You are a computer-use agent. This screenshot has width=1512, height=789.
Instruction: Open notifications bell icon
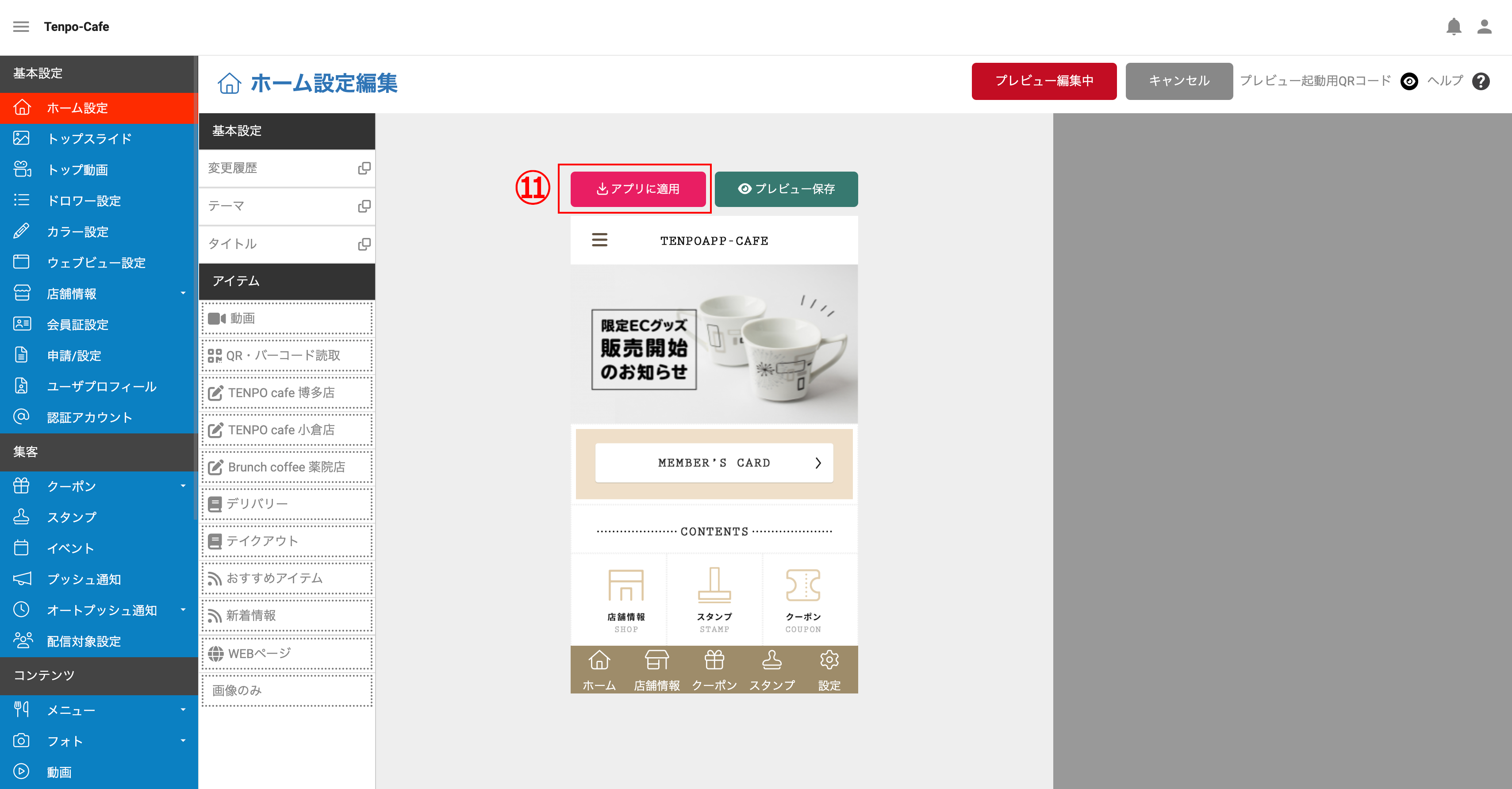click(1453, 27)
